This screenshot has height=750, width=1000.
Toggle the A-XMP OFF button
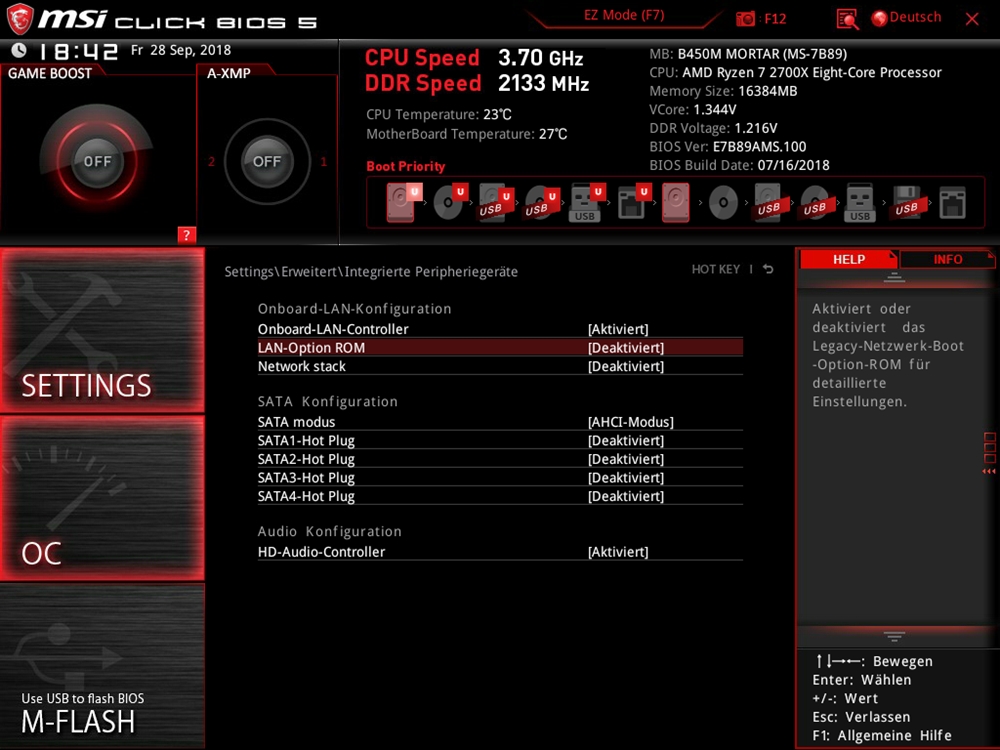(267, 161)
